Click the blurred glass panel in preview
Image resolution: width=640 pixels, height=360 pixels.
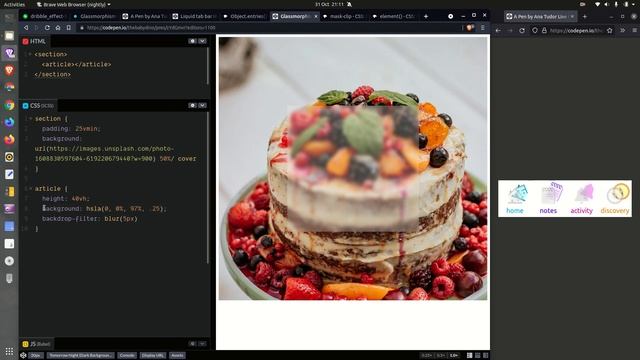coord(353,168)
